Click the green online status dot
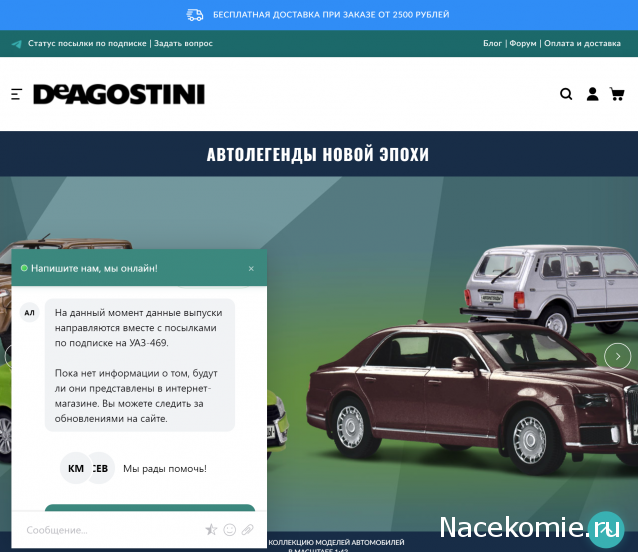 pos(24,268)
